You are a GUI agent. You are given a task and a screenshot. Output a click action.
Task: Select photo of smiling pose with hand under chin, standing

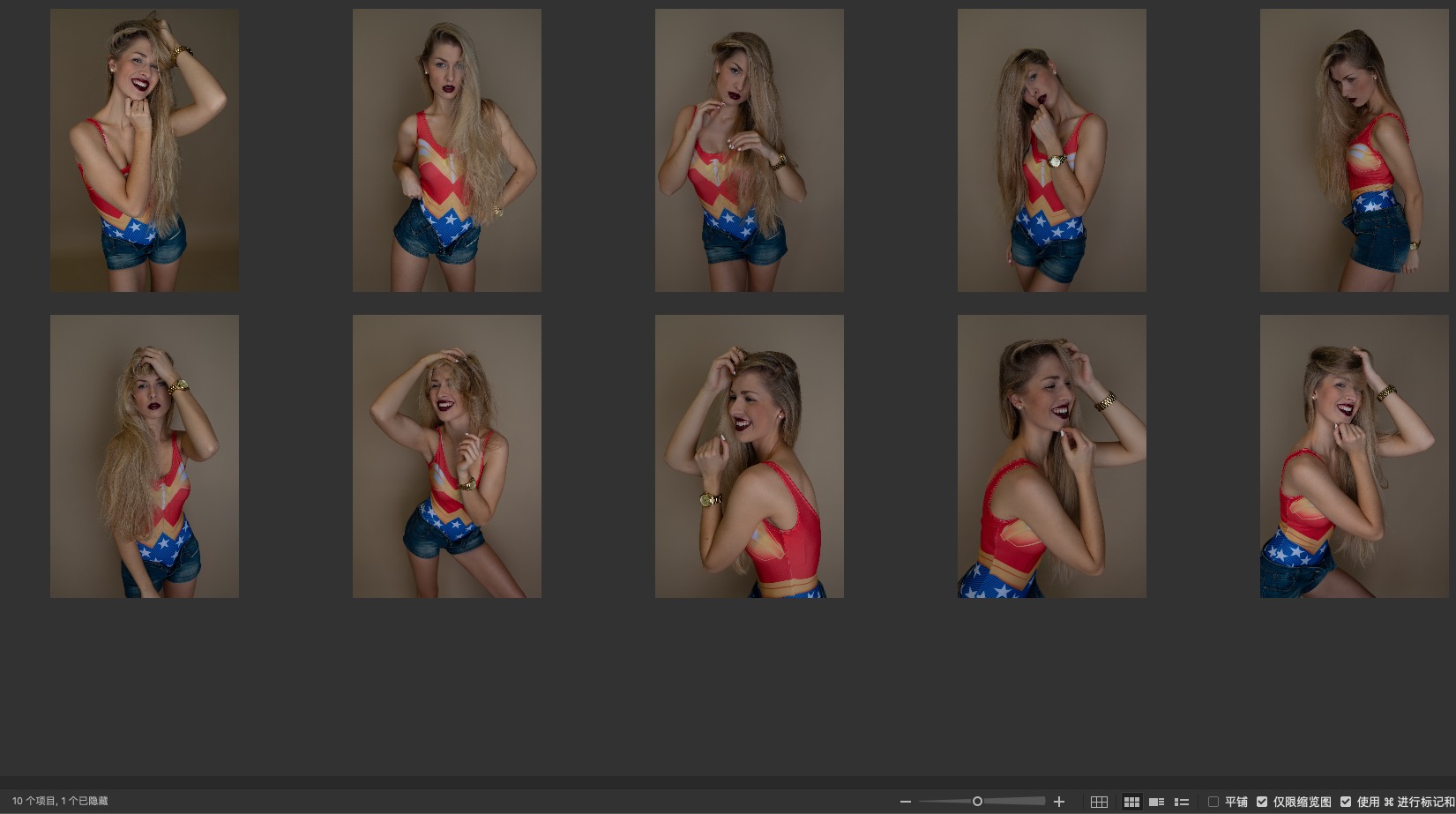click(145, 150)
